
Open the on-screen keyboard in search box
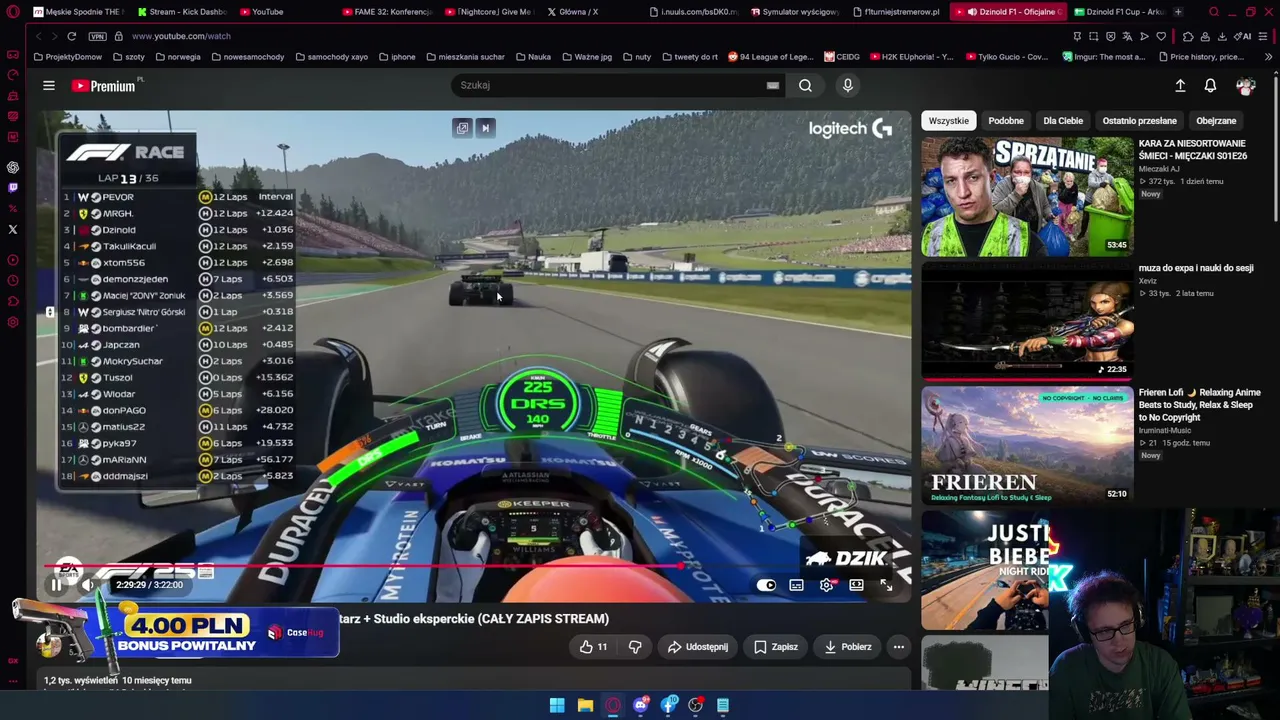tap(772, 86)
